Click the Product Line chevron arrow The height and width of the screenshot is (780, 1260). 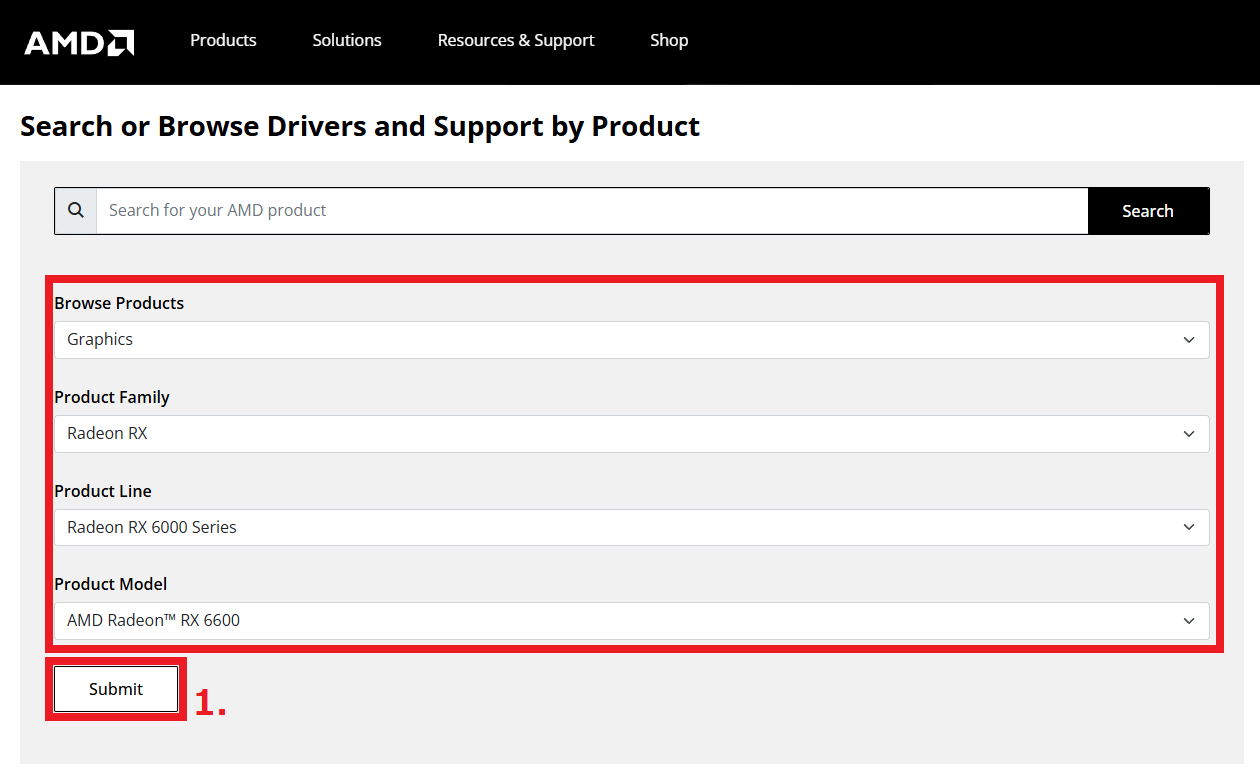click(x=1188, y=527)
